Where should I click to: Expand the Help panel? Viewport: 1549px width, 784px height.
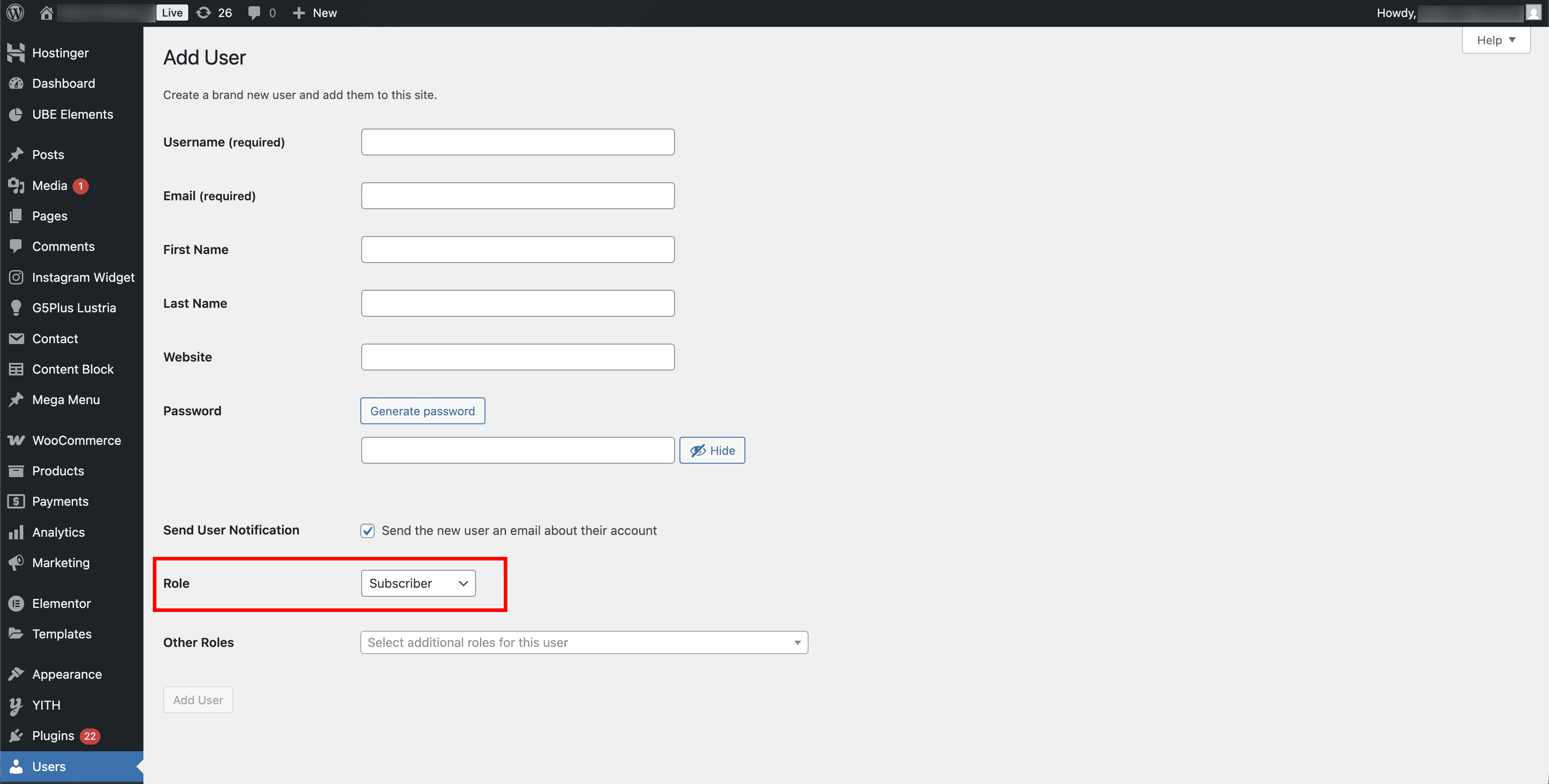point(1496,40)
